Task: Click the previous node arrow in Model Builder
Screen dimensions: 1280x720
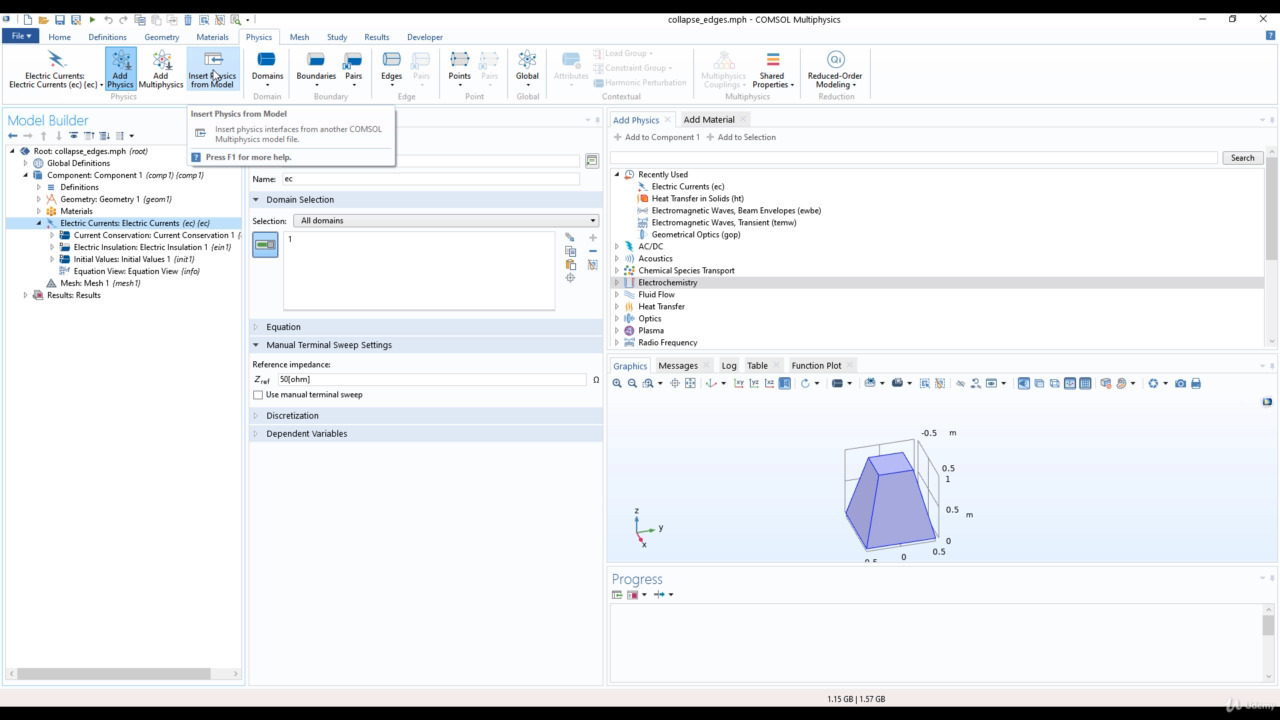Action: coord(12,136)
